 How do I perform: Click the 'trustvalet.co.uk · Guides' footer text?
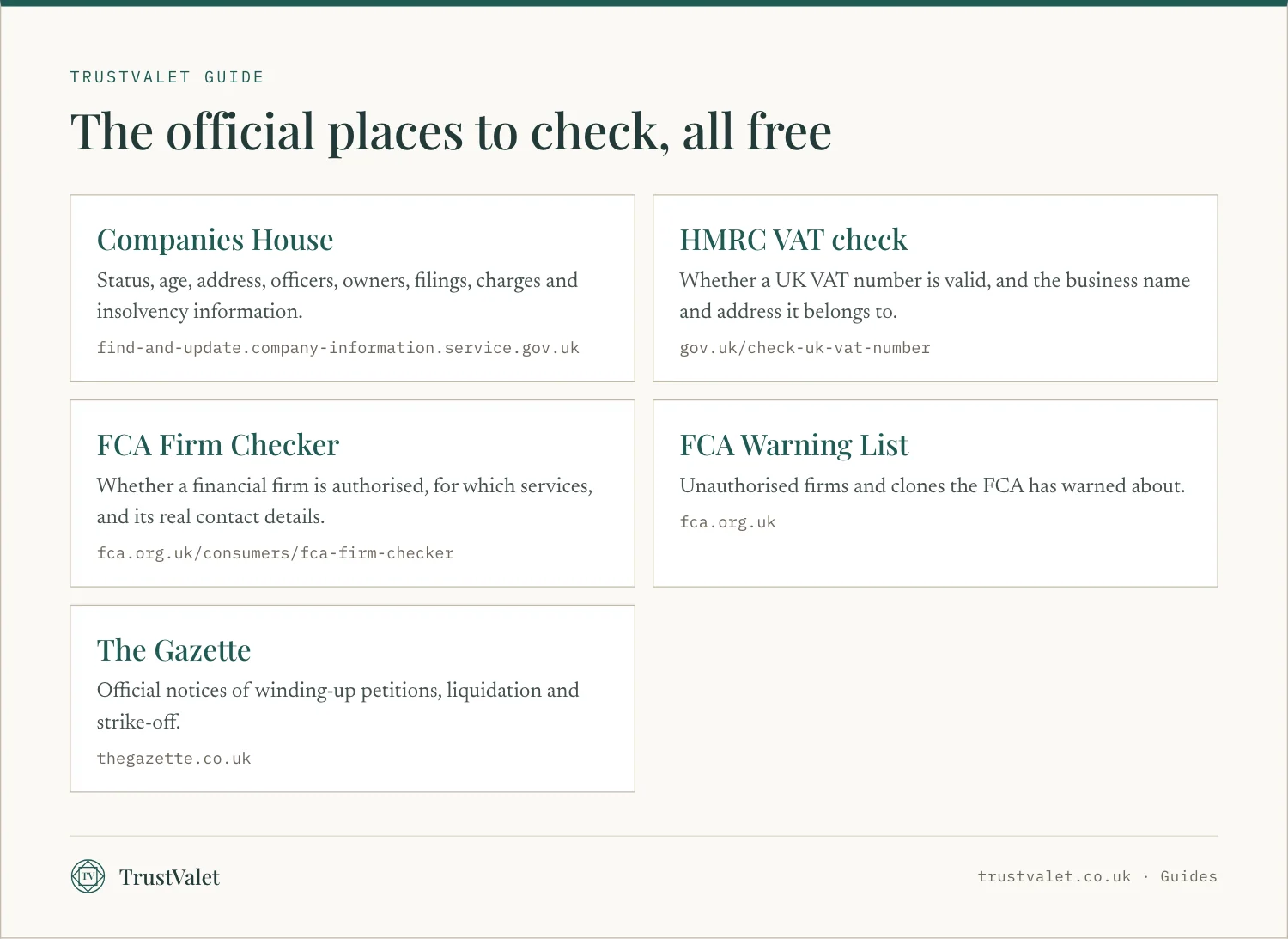[x=1097, y=876]
